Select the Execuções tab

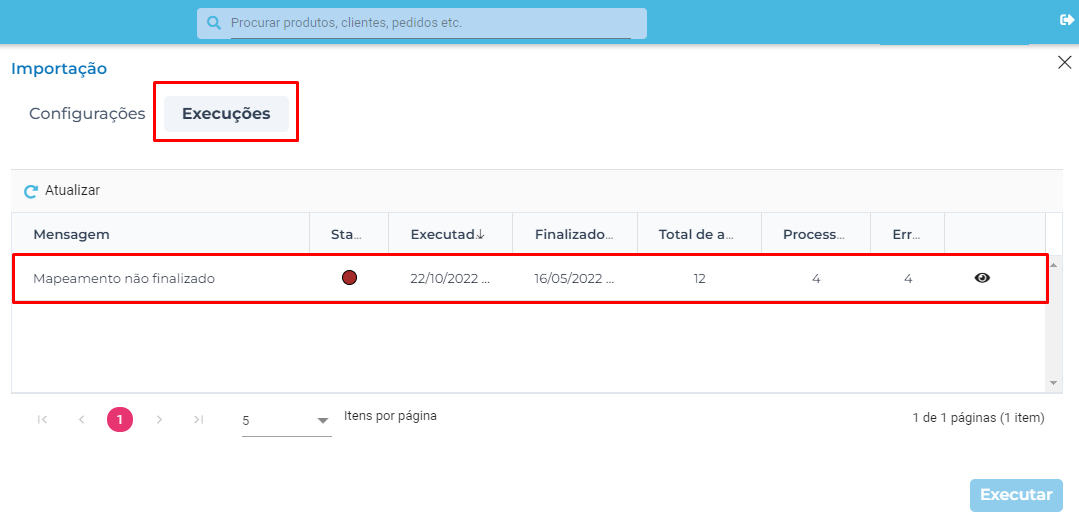226,114
